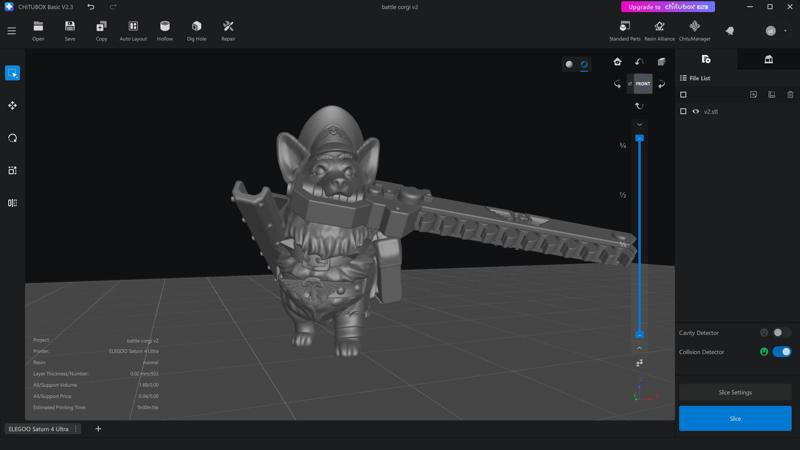Open Resin Alliance
800x450 pixels.
coord(659,31)
